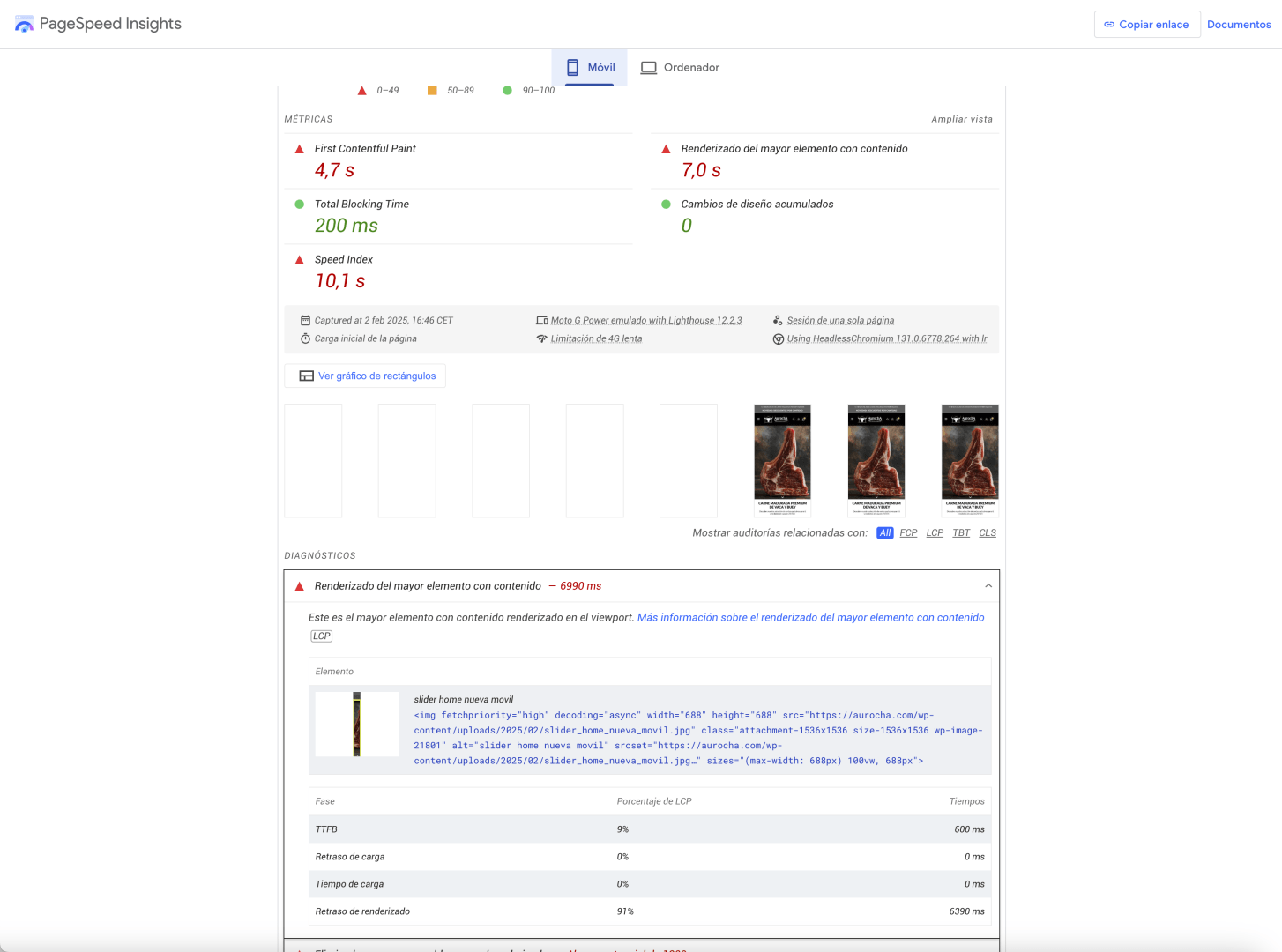This screenshot has height=952, width=1282.
Task: Click the First Contentful Paint value 4,7 s
Action: 334,171
